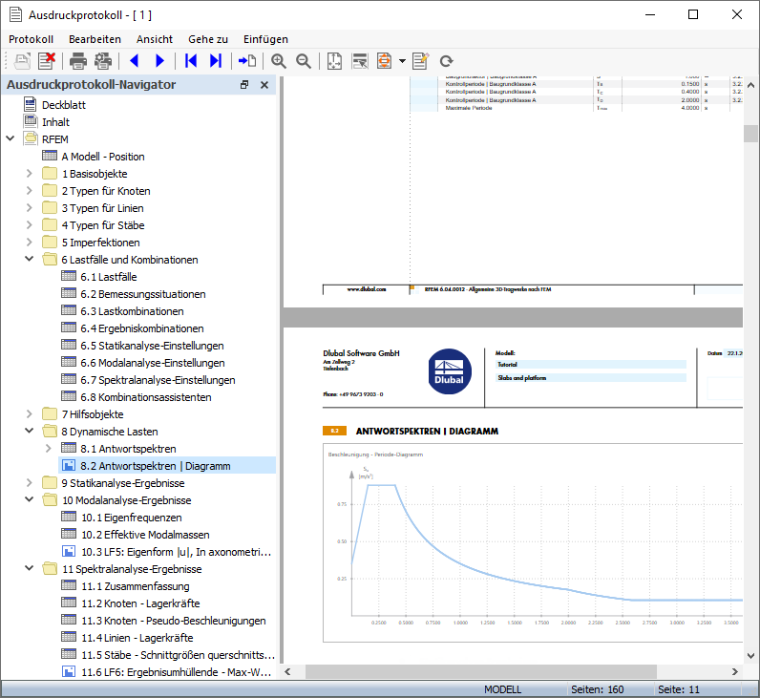This screenshot has width=760, height=698.
Task: Close the Ausdruckprotokoll-Navigator panel
Action: point(264,85)
